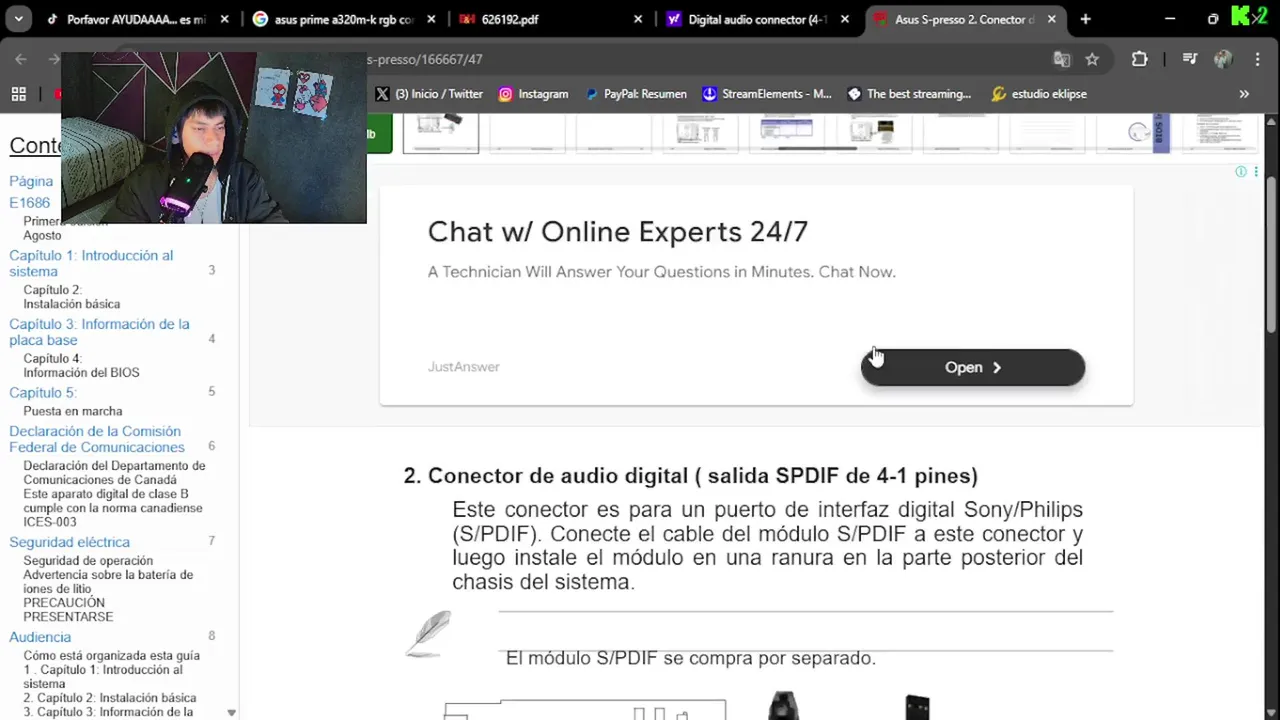The height and width of the screenshot is (720, 1280).
Task: Open the ad options three-dot icon
Action: point(1256,172)
